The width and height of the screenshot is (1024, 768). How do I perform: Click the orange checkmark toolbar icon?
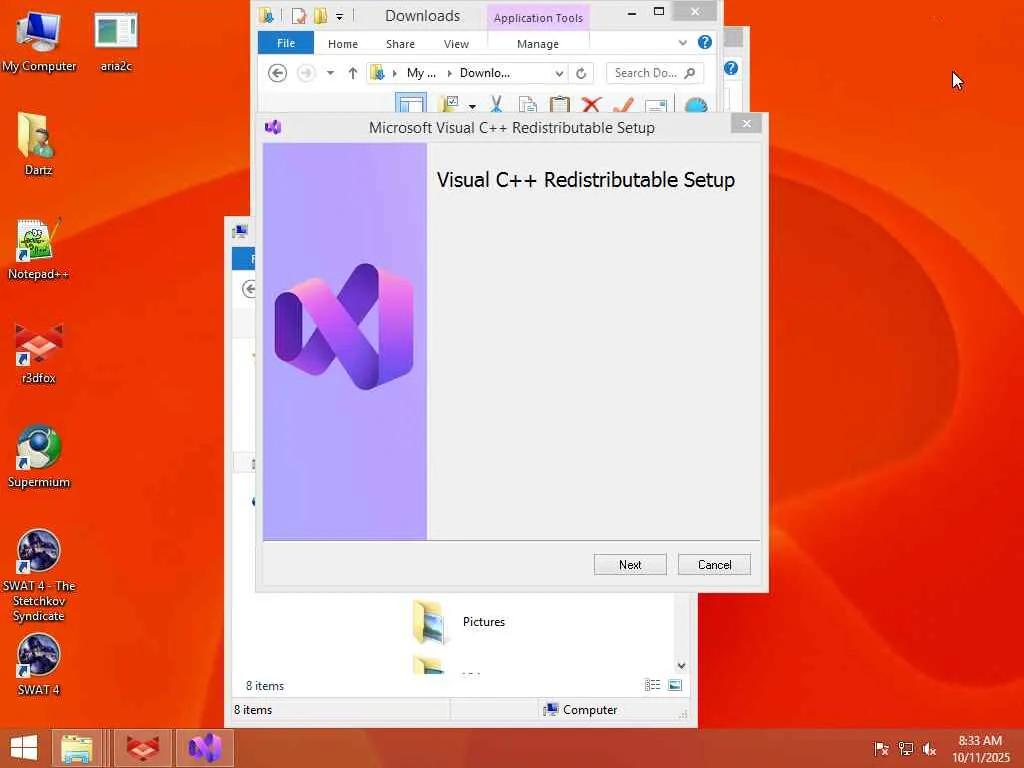tap(623, 105)
